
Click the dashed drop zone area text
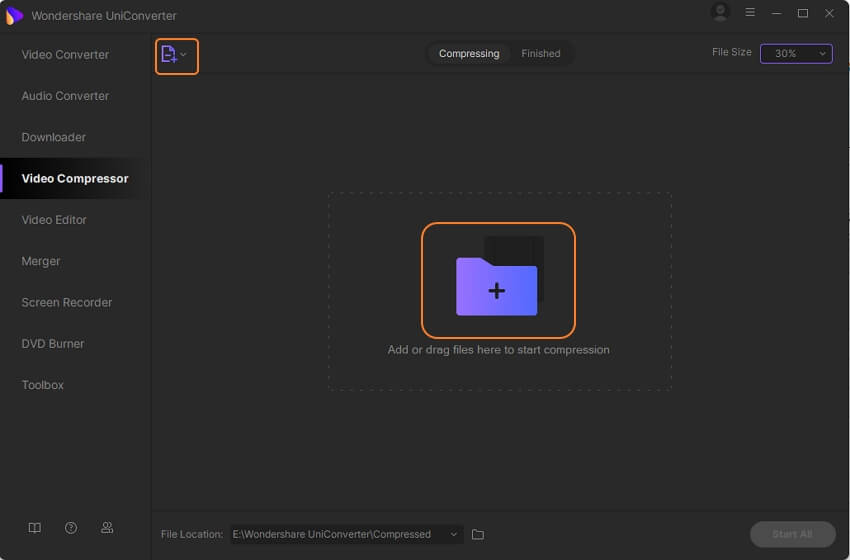(x=498, y=350)
